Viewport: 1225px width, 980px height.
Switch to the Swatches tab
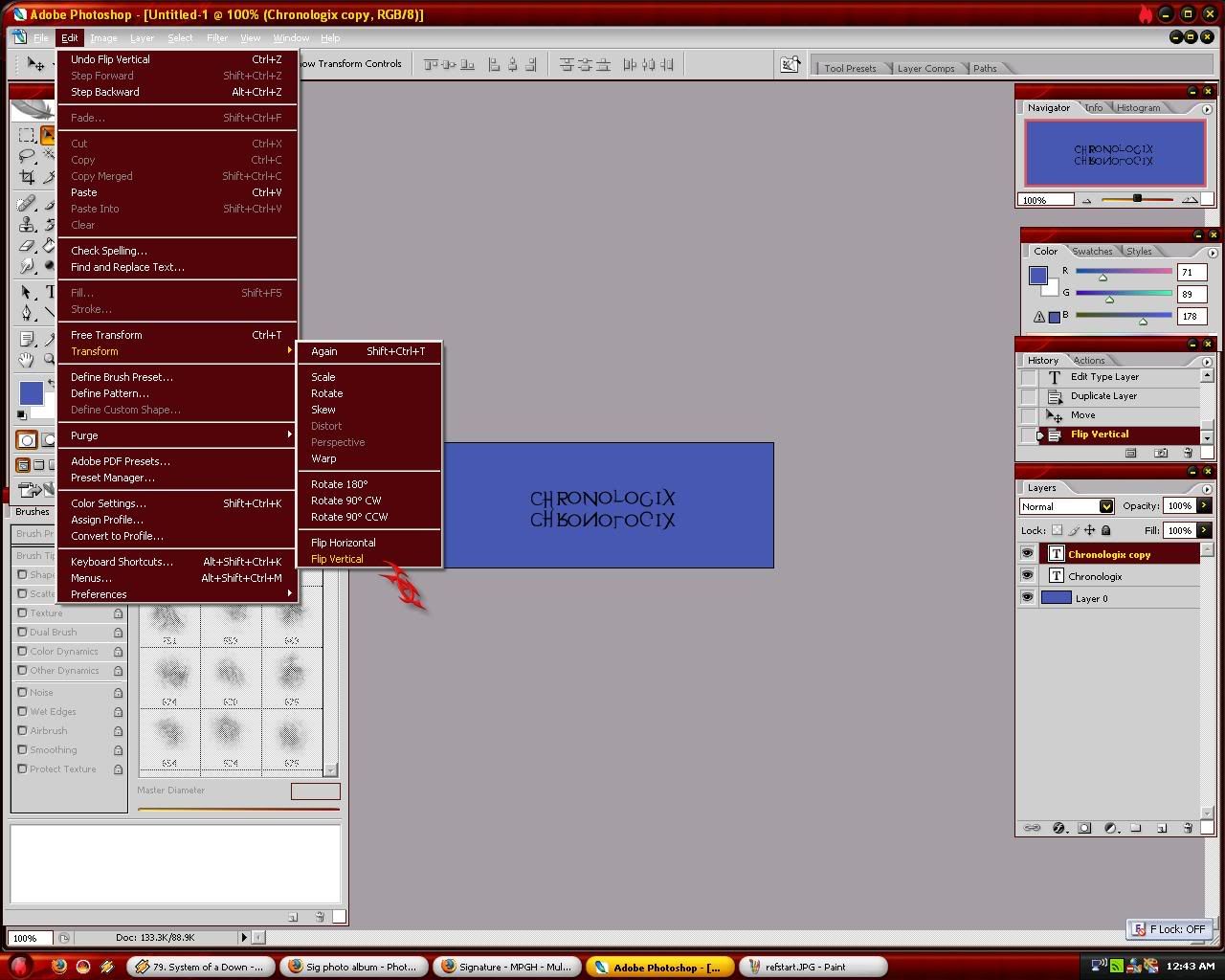[x=1092, y=252]
